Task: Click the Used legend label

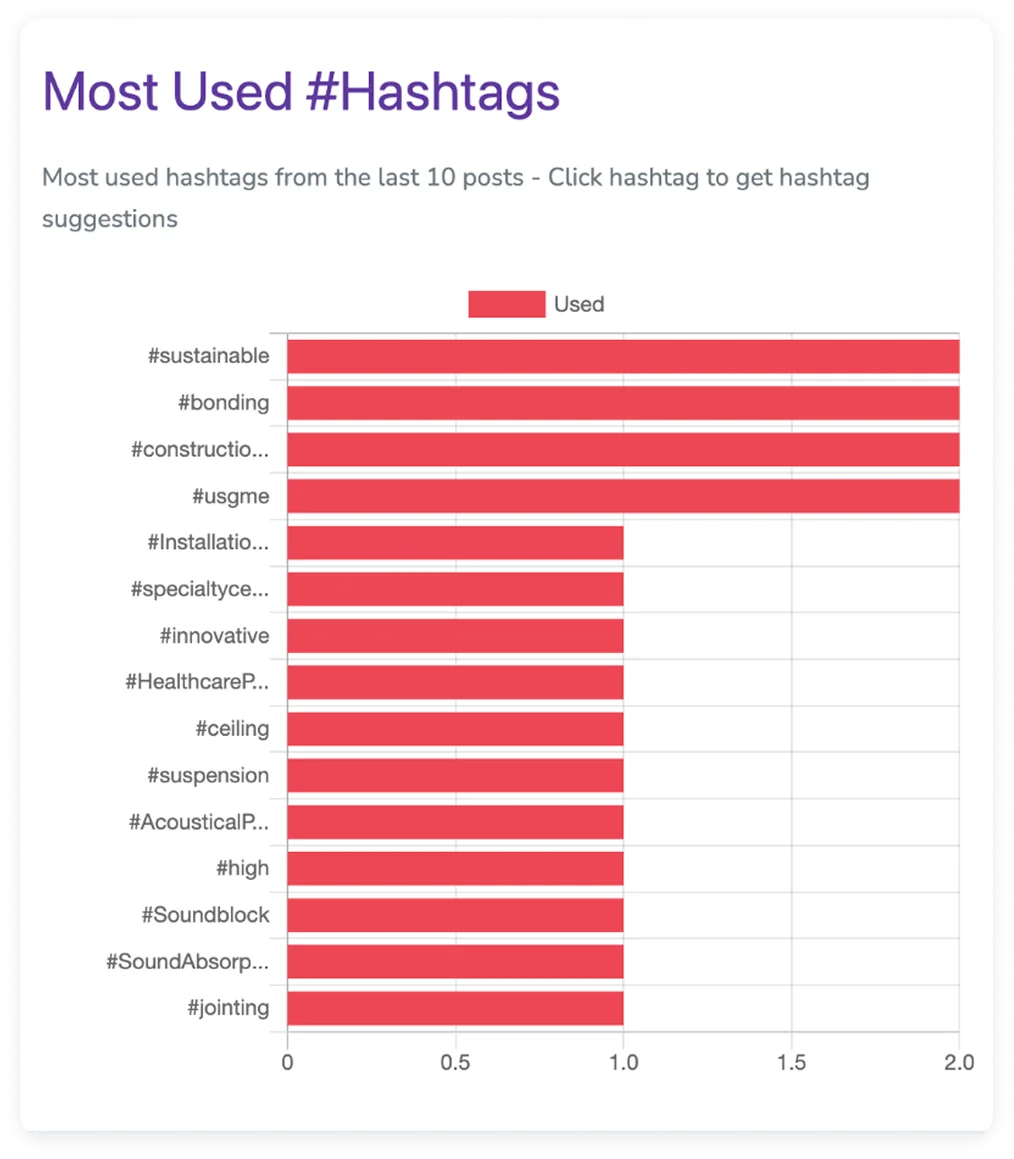Action: pos(579,305)
